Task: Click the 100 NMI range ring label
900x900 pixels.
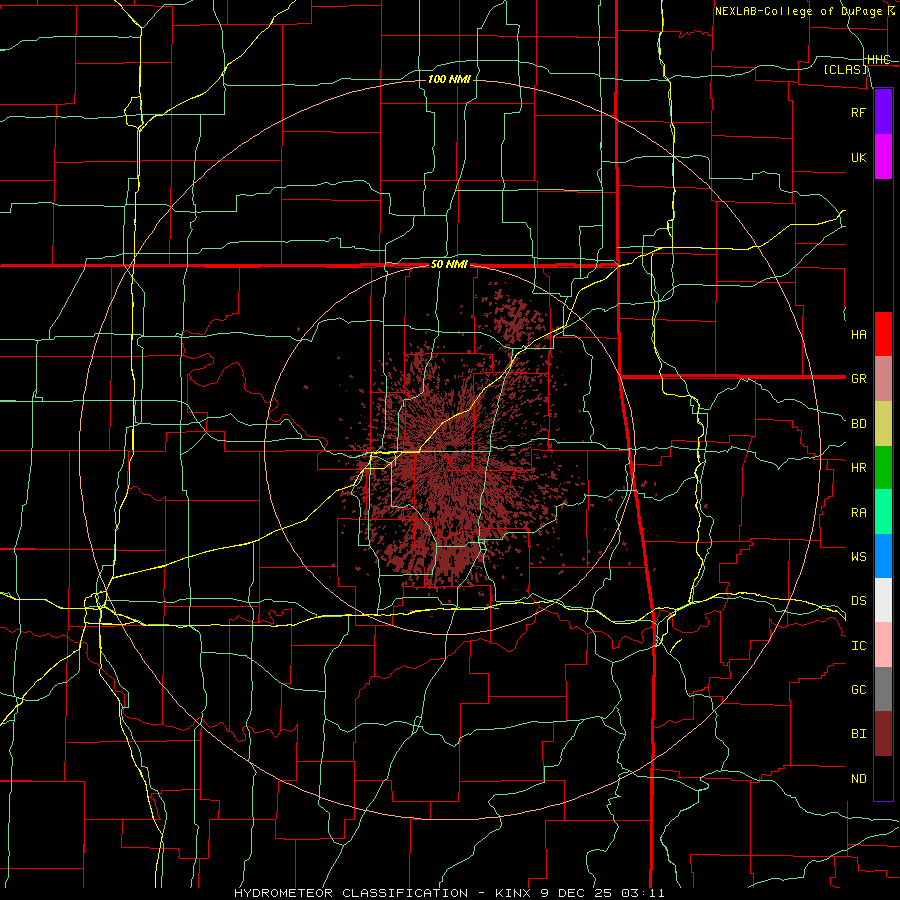Action: click(449, 79)
